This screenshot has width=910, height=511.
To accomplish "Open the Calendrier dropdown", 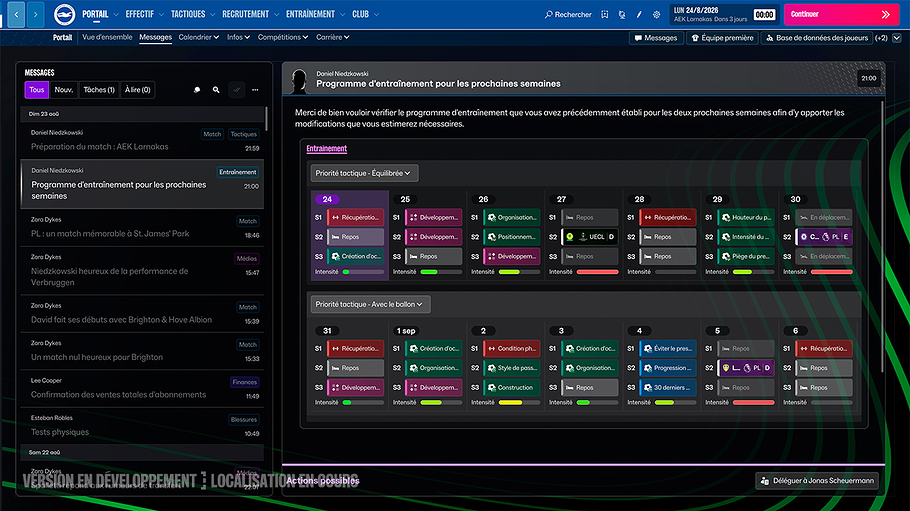I will [x=198, y=37].
